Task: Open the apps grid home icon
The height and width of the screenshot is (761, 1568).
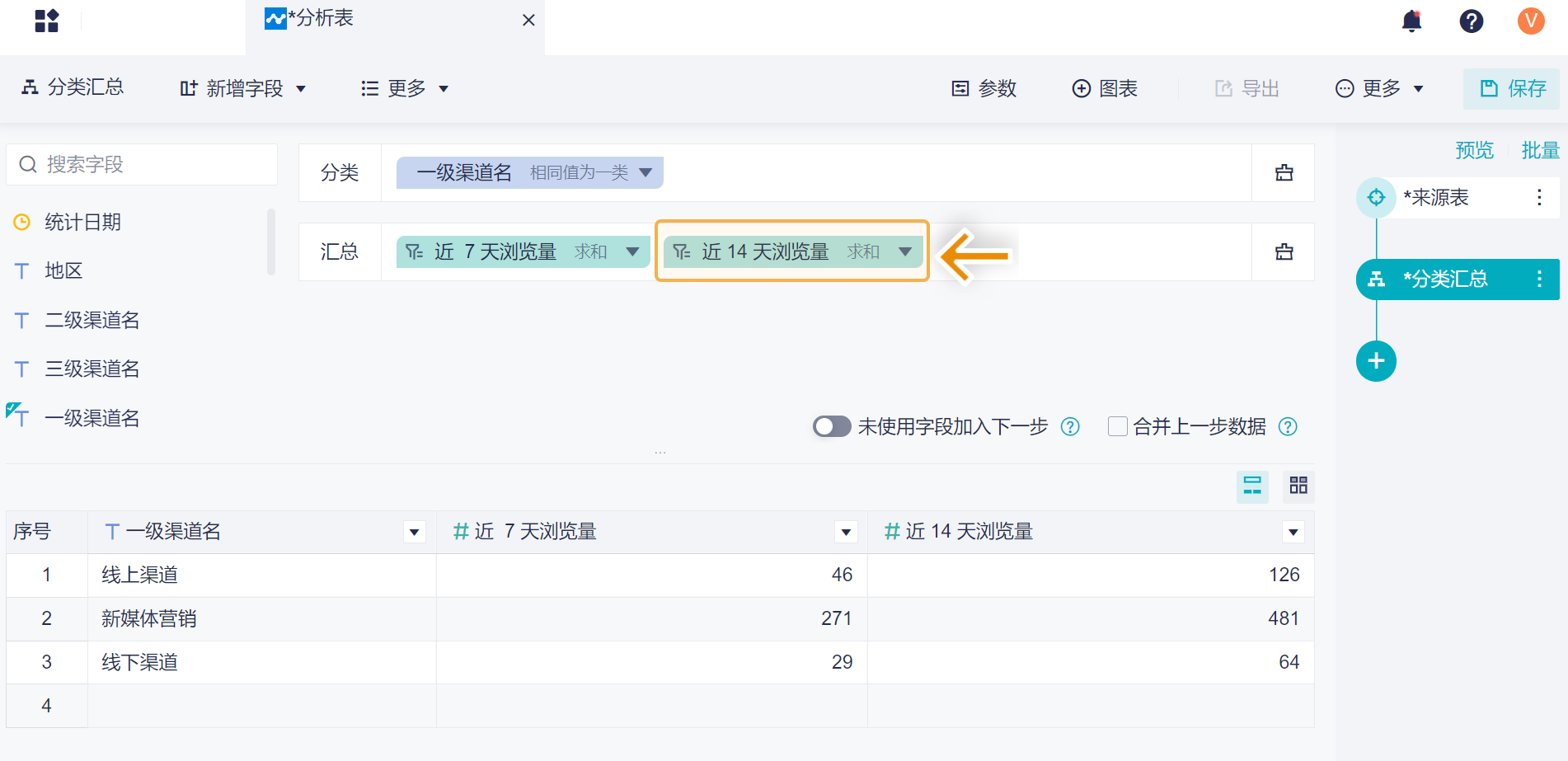Action: [47, 21]
